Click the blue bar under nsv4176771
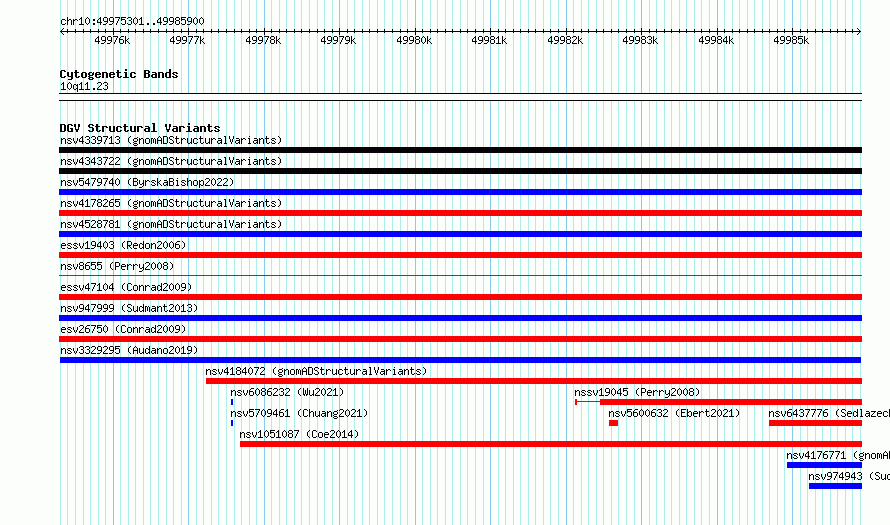Viewport: 890px width, 525px height. (824, 465)
